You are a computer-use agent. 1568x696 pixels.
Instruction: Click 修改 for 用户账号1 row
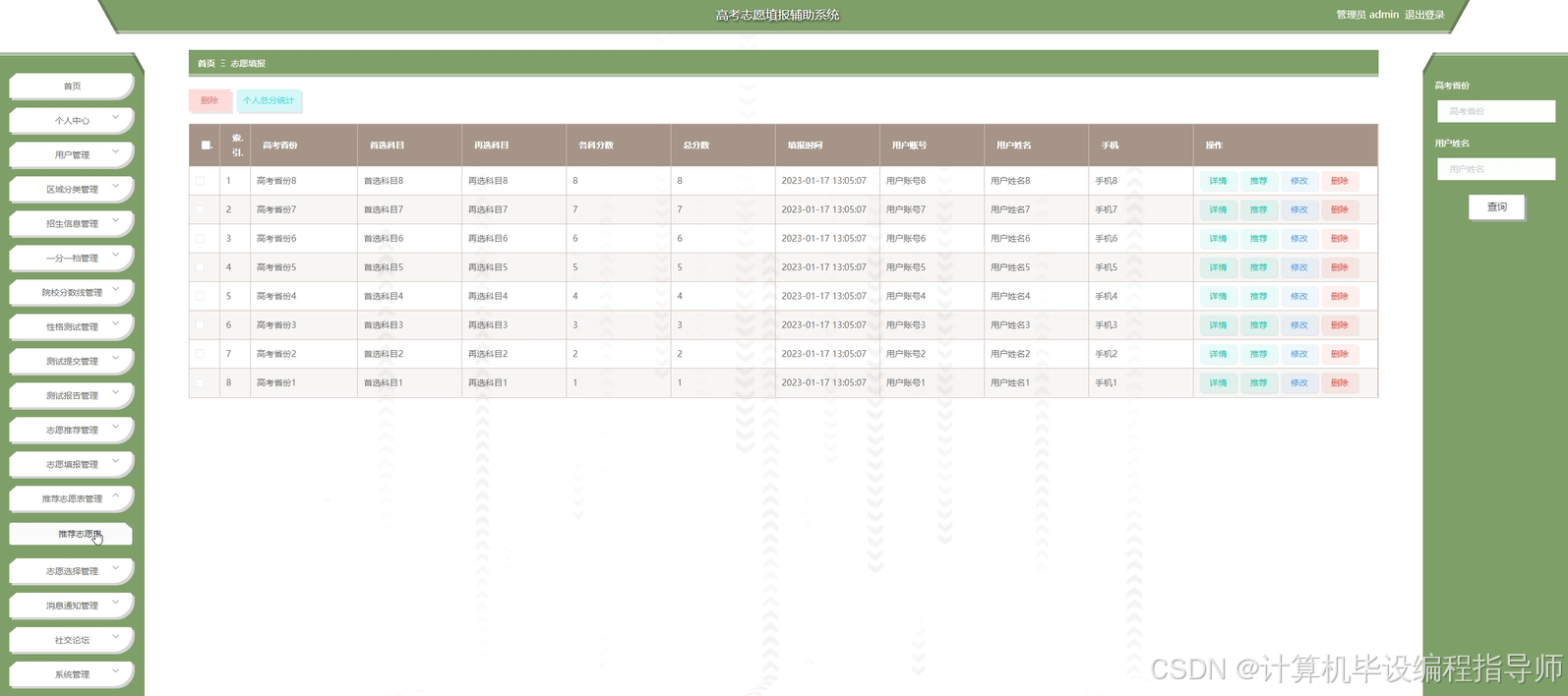click(1298, 382)
